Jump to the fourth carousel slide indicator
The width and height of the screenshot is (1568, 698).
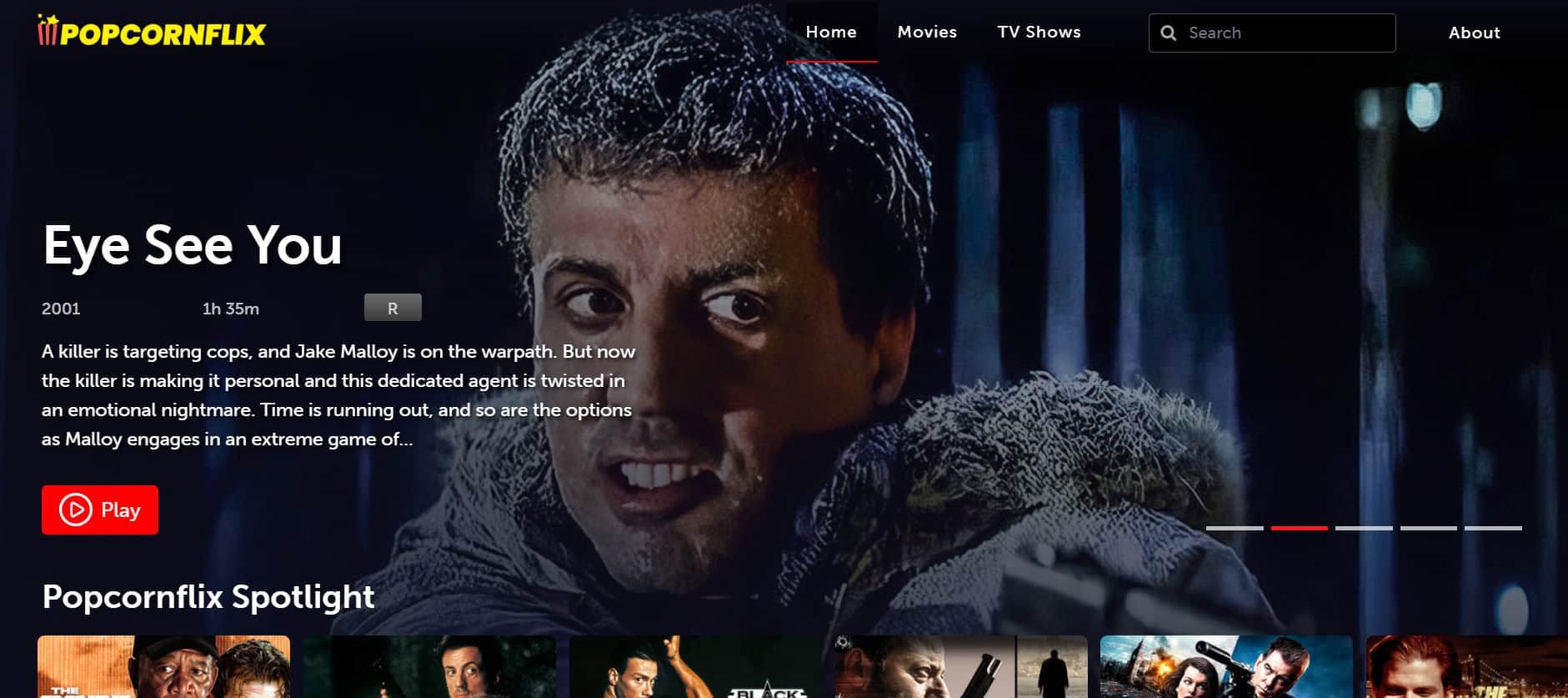click(x=1428, y=528)
